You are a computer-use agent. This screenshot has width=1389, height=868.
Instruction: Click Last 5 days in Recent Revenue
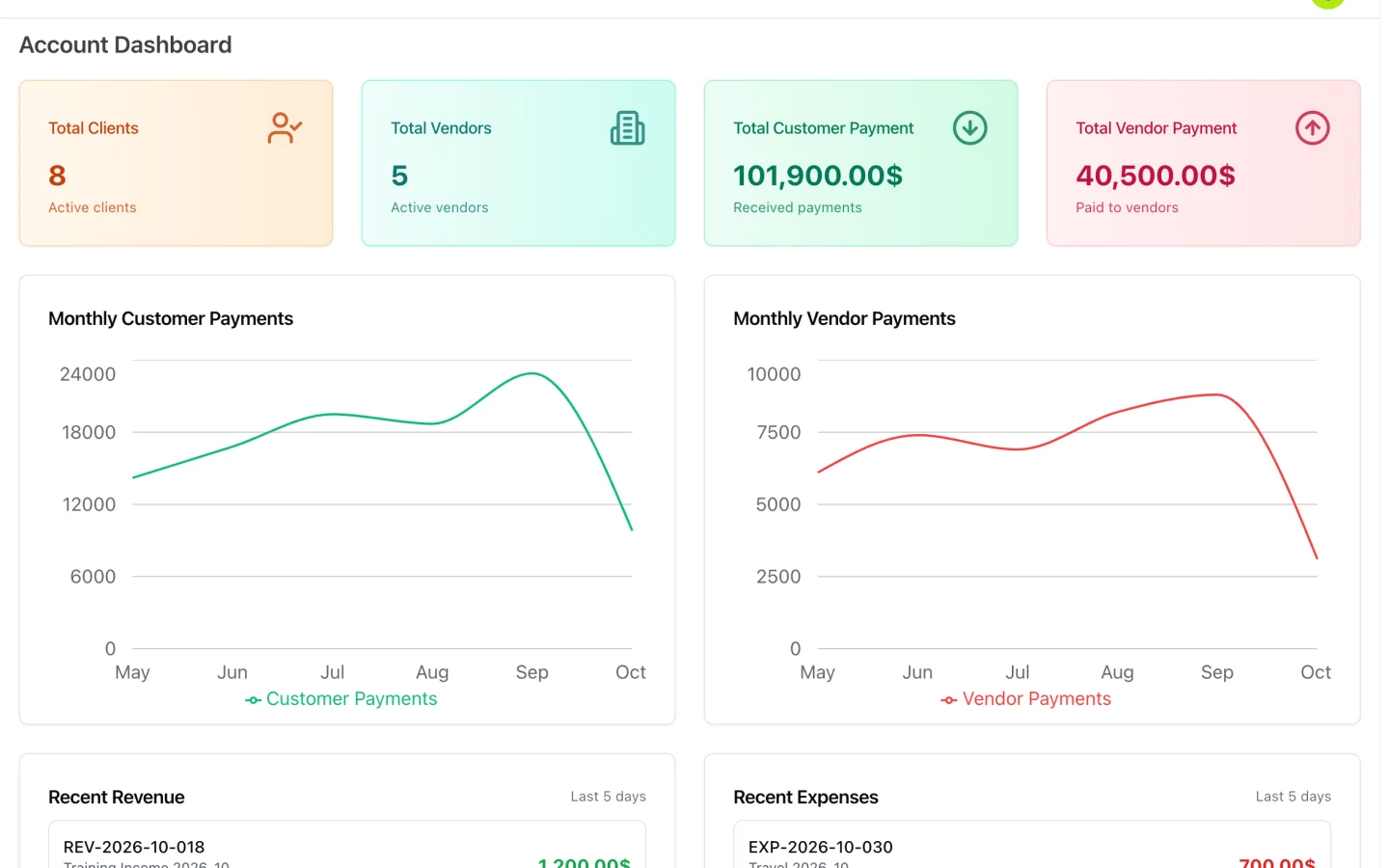point(608,797)
